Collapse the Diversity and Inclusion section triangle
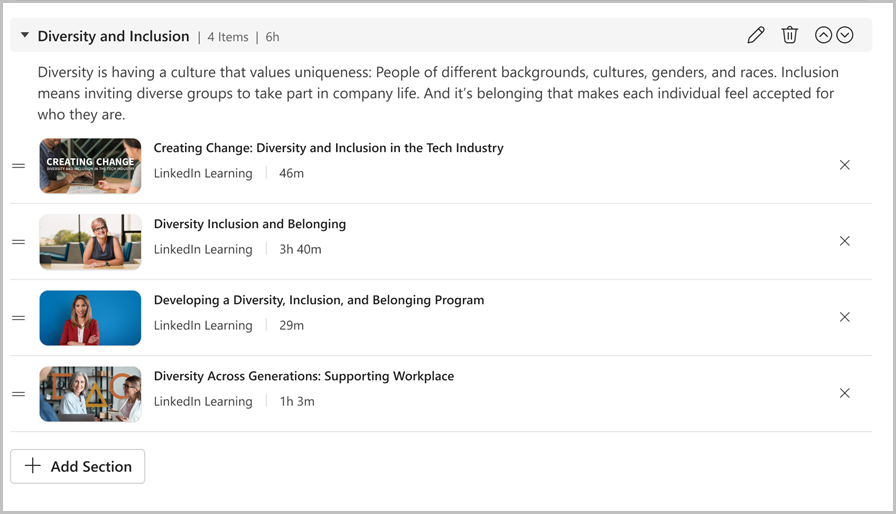 click(x=25, y=35)
